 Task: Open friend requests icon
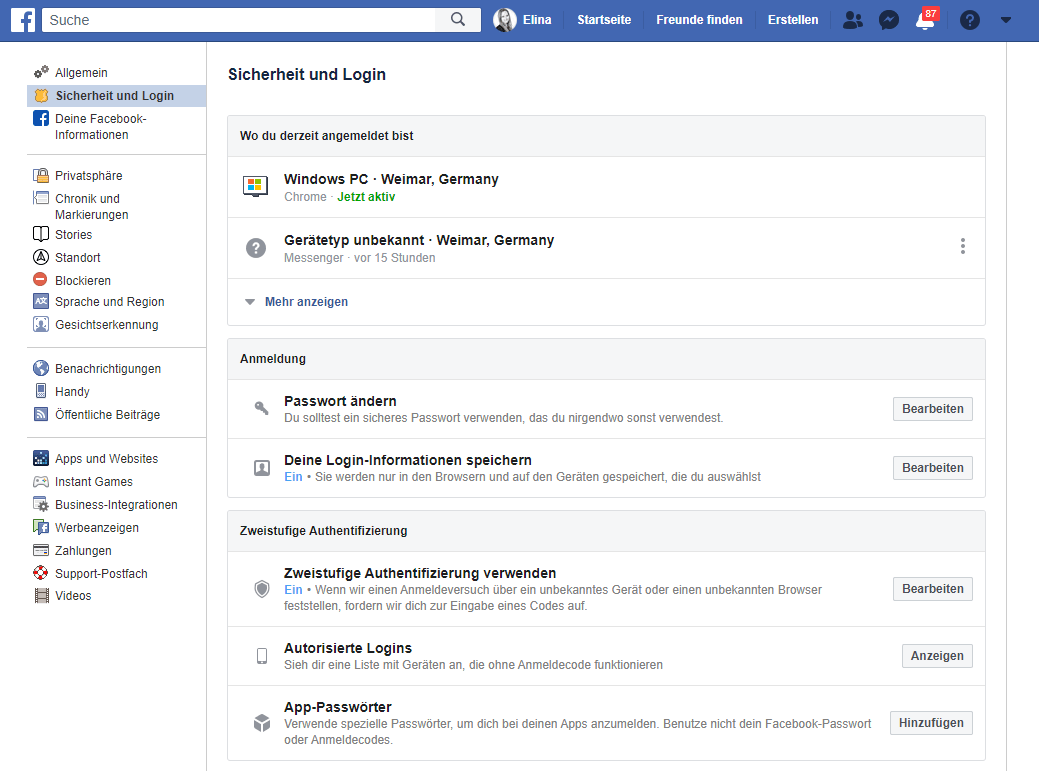853,20
